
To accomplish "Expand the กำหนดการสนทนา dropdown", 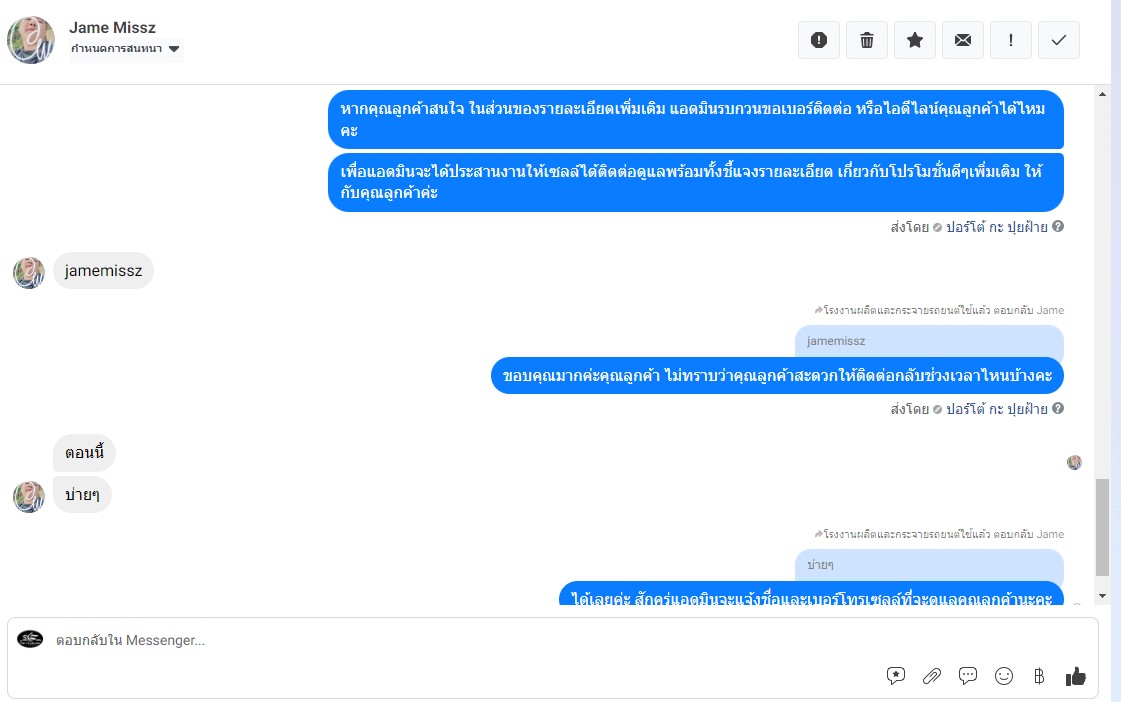I will coord(126,49).
